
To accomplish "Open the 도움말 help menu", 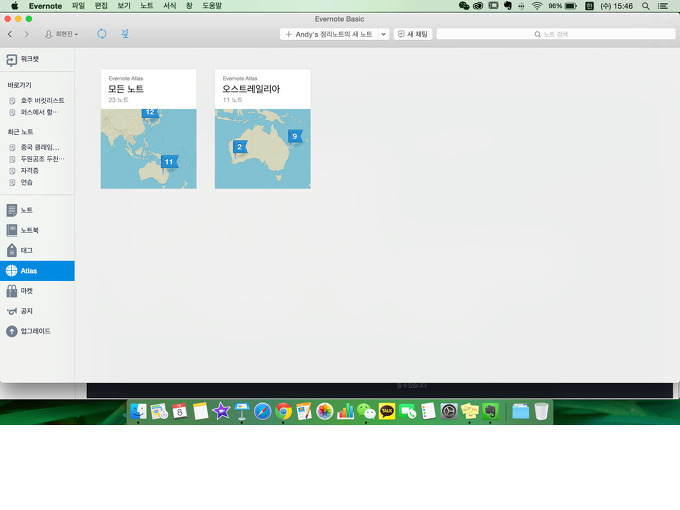I will tap(212, 6).
